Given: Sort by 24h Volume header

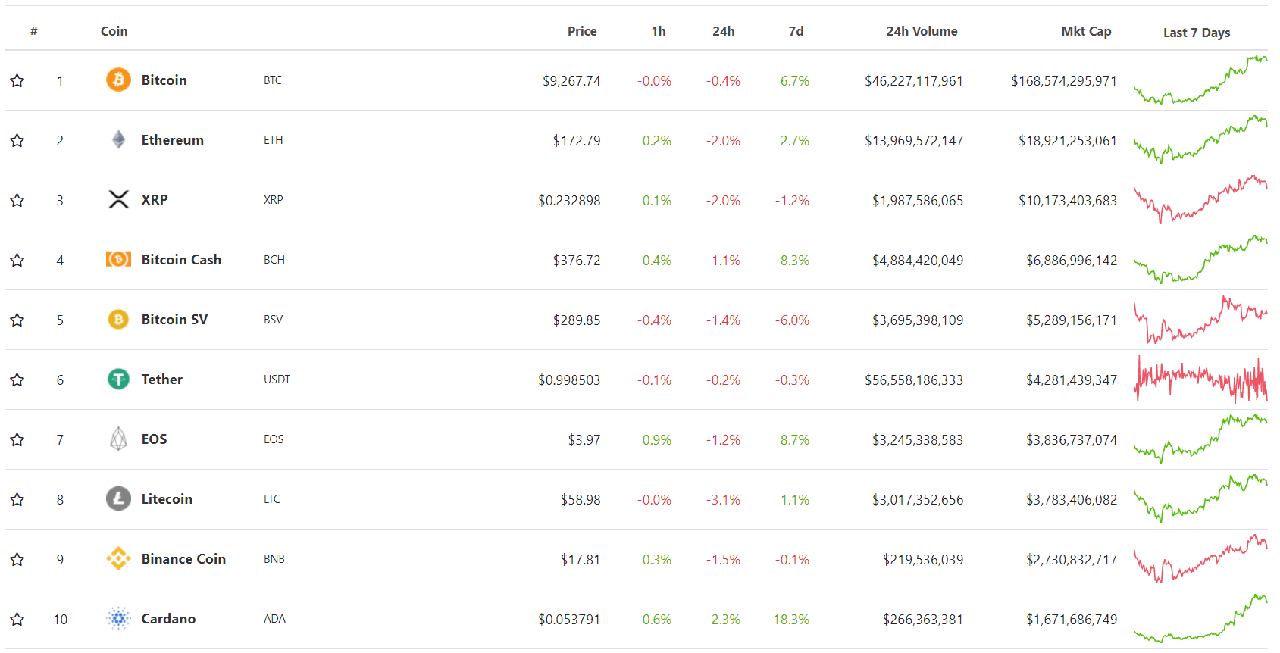Looking at the screenshot, I should click(921, 32).
